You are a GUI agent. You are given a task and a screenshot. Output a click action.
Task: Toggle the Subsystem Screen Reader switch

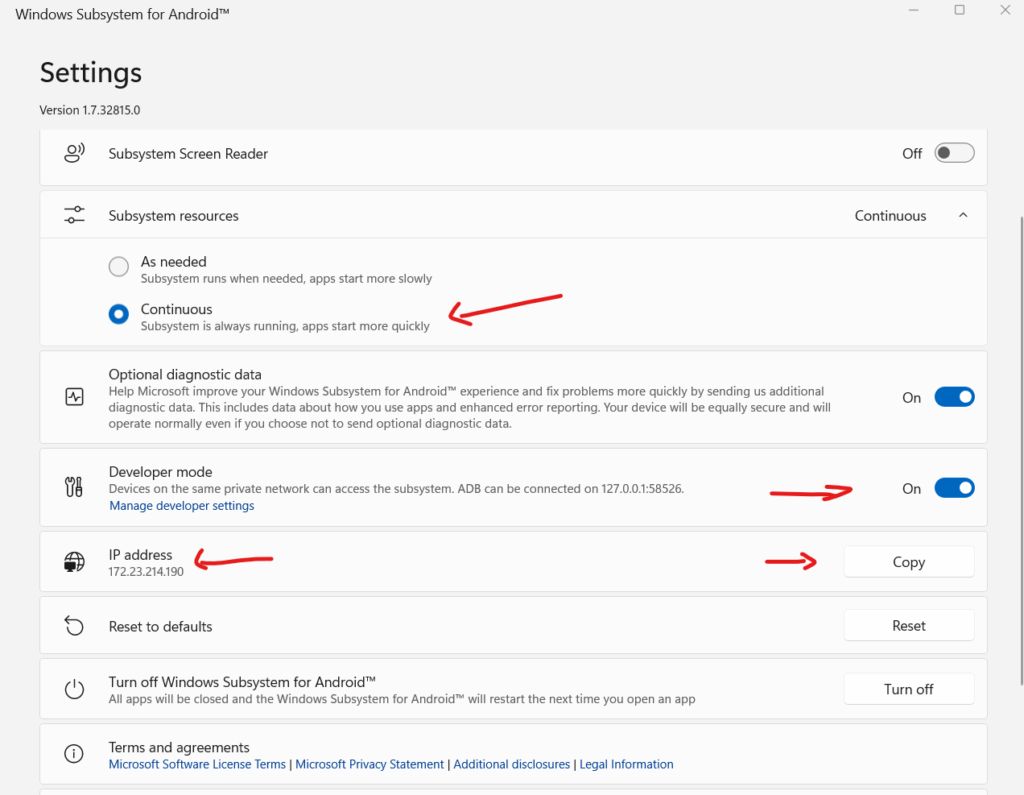point(954,153)
